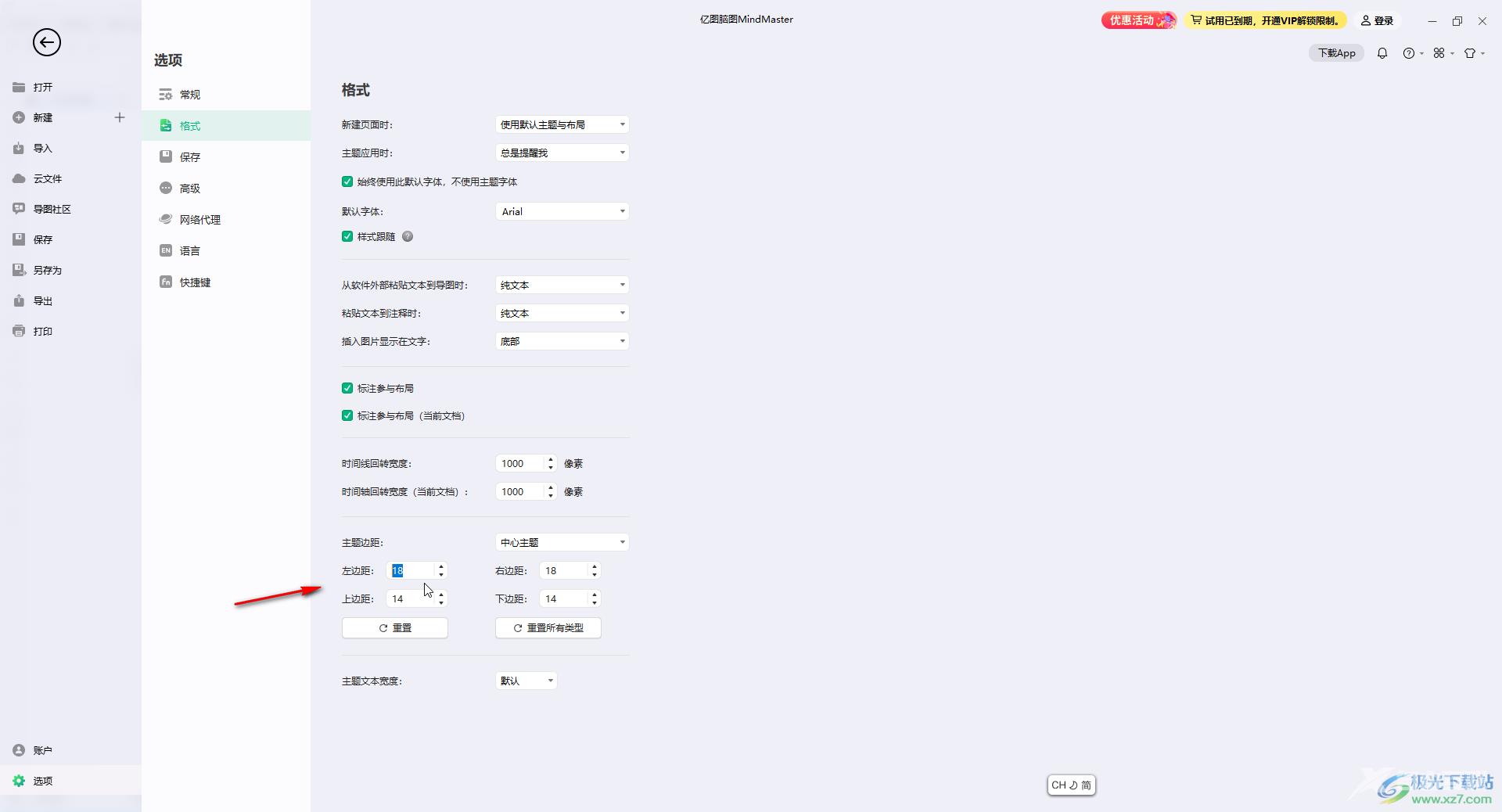This screenshot has height=812, width=1502.
Task: Switch to the 语言 options tab
Action: tap(226, 250)
